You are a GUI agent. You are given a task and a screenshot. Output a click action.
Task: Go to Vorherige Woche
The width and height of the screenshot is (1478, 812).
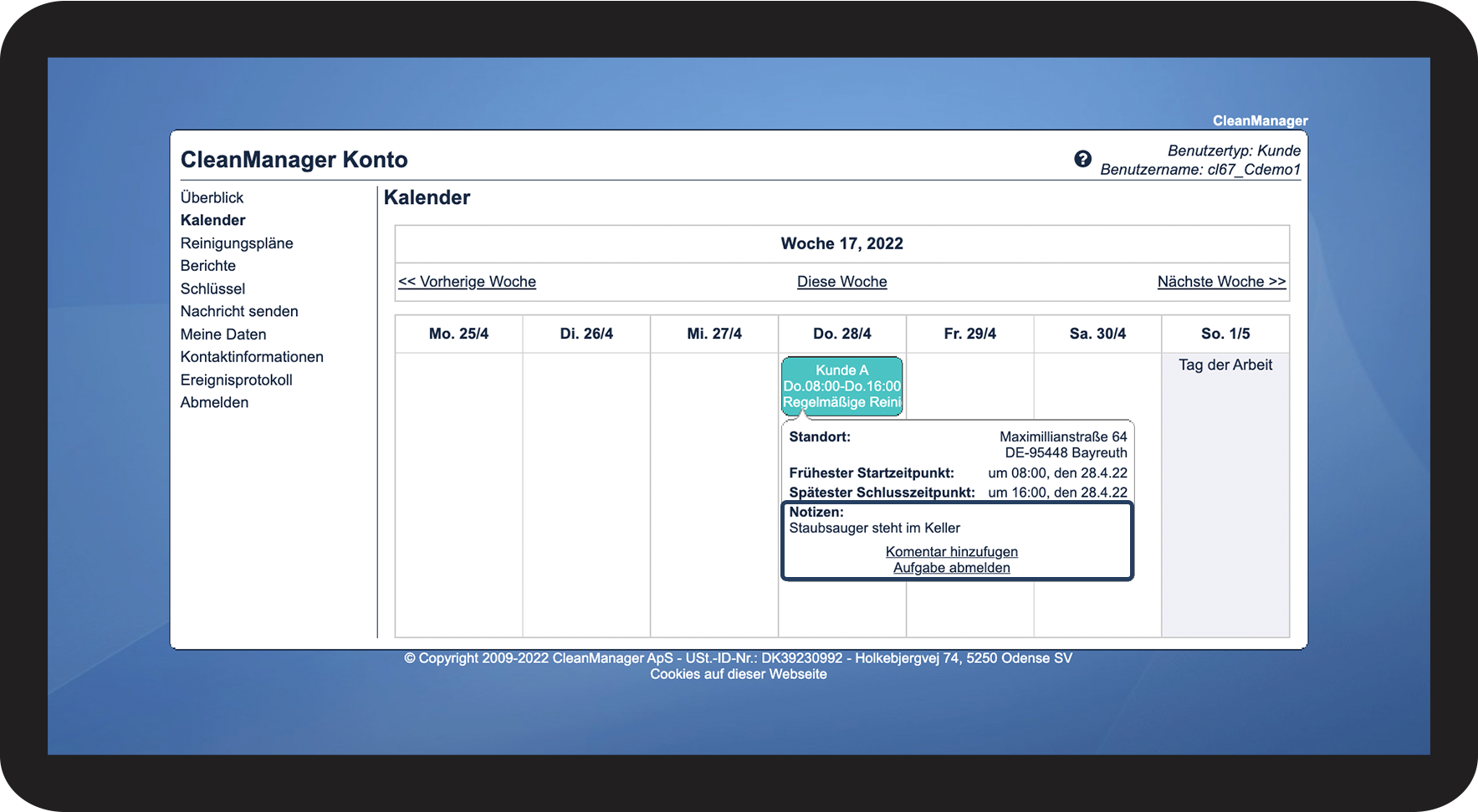click(467, 282)
